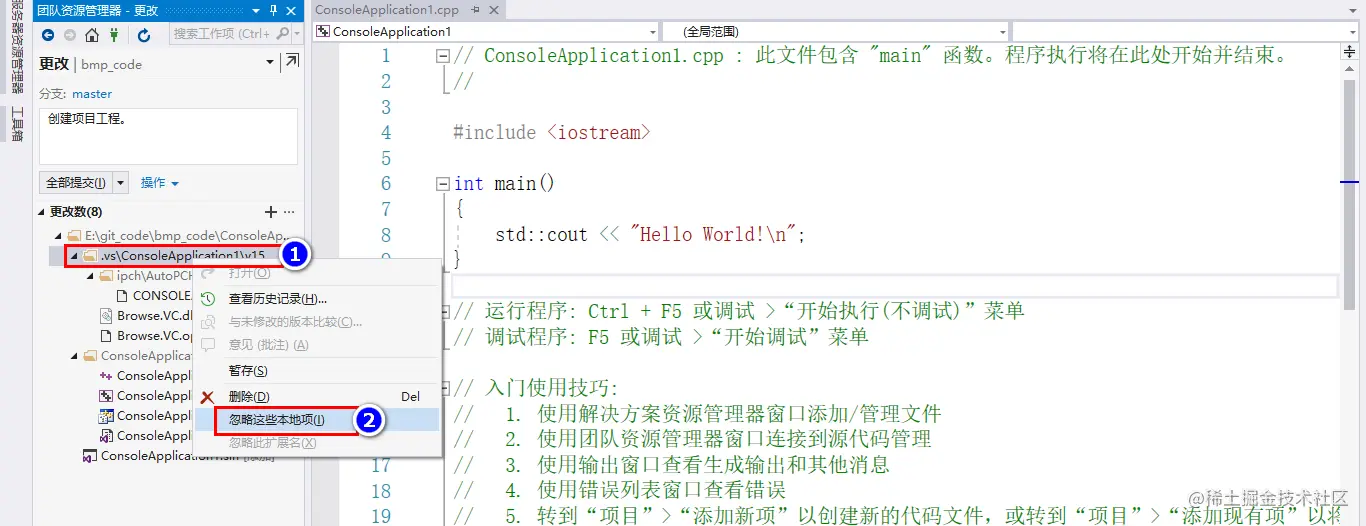Toggle auto-hide pin on Team Explorer panel
1366x526 pixels.
coord(273,10)
